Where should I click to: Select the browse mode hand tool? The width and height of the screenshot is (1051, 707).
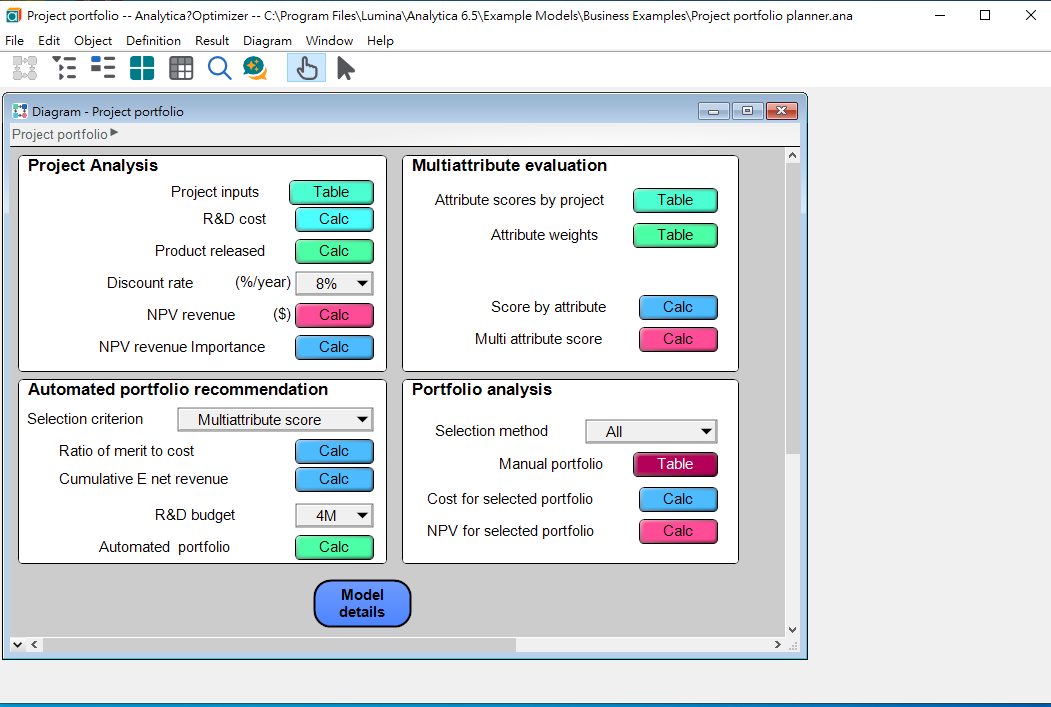pos(306,68)
